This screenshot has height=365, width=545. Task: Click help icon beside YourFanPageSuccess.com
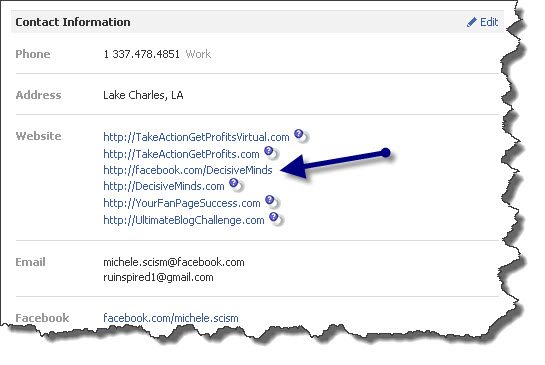point(269,200)
